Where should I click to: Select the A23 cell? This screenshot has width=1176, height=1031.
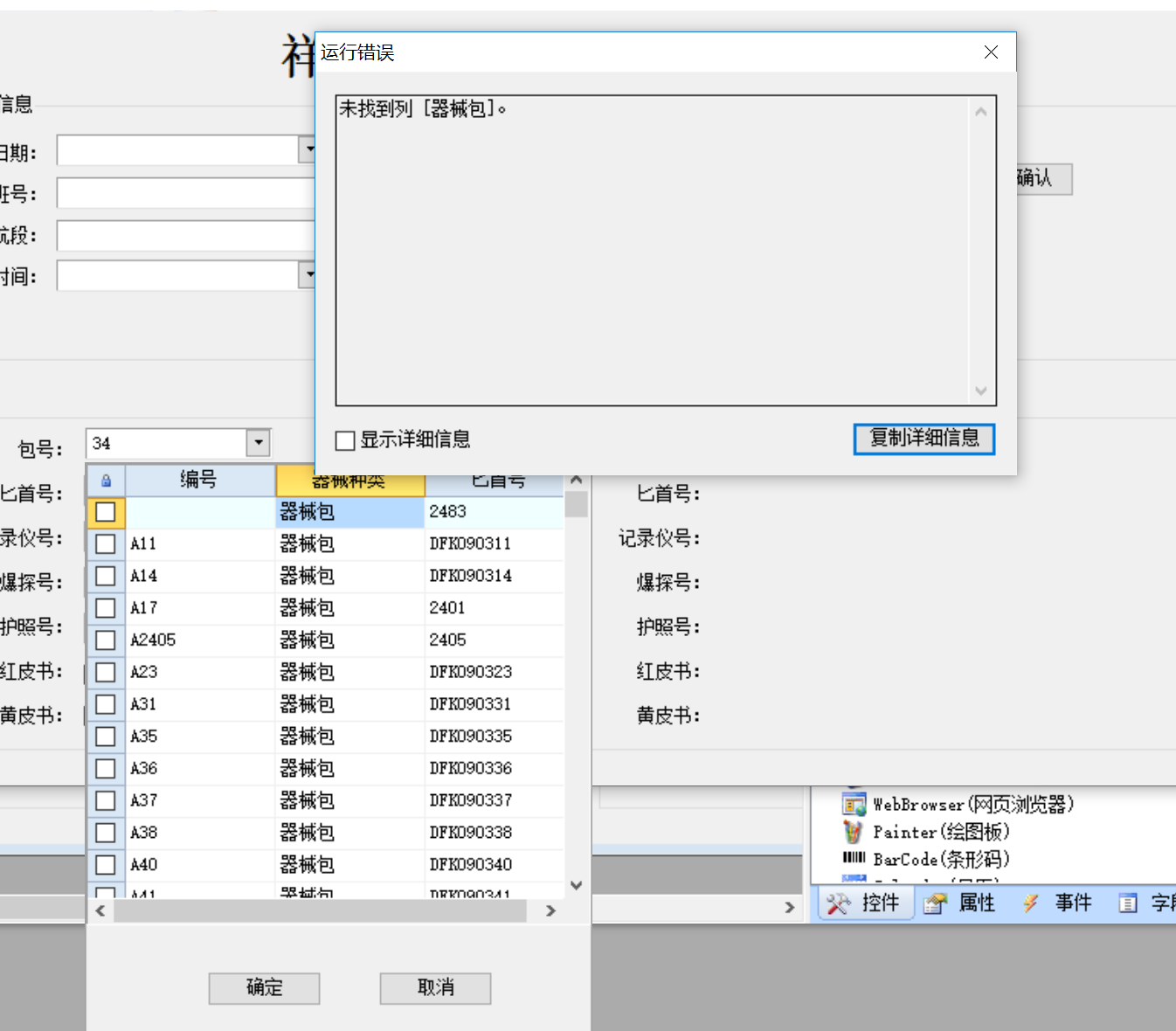click(x=200, y=672)
